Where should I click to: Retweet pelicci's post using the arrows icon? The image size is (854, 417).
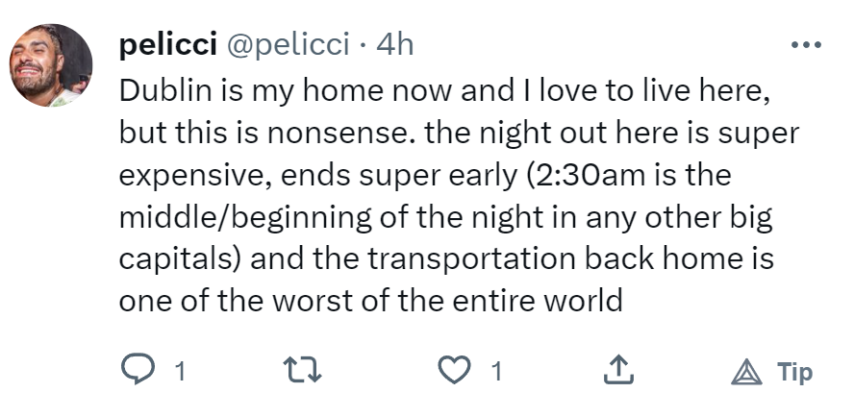pyautogui.click(x=300, y=371)
